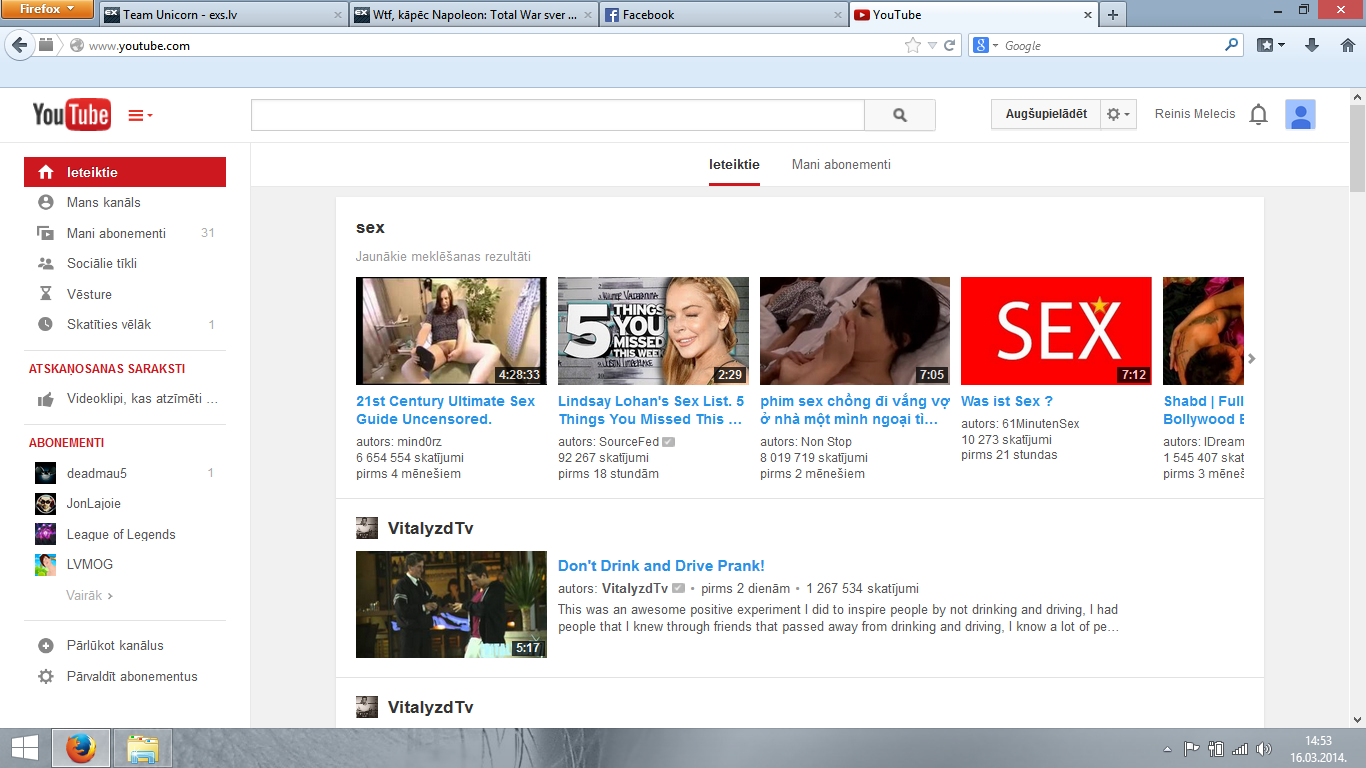Click the plus icon beside Pārlūkot kanālus
Screen dimensions: 1366x768
45,646
